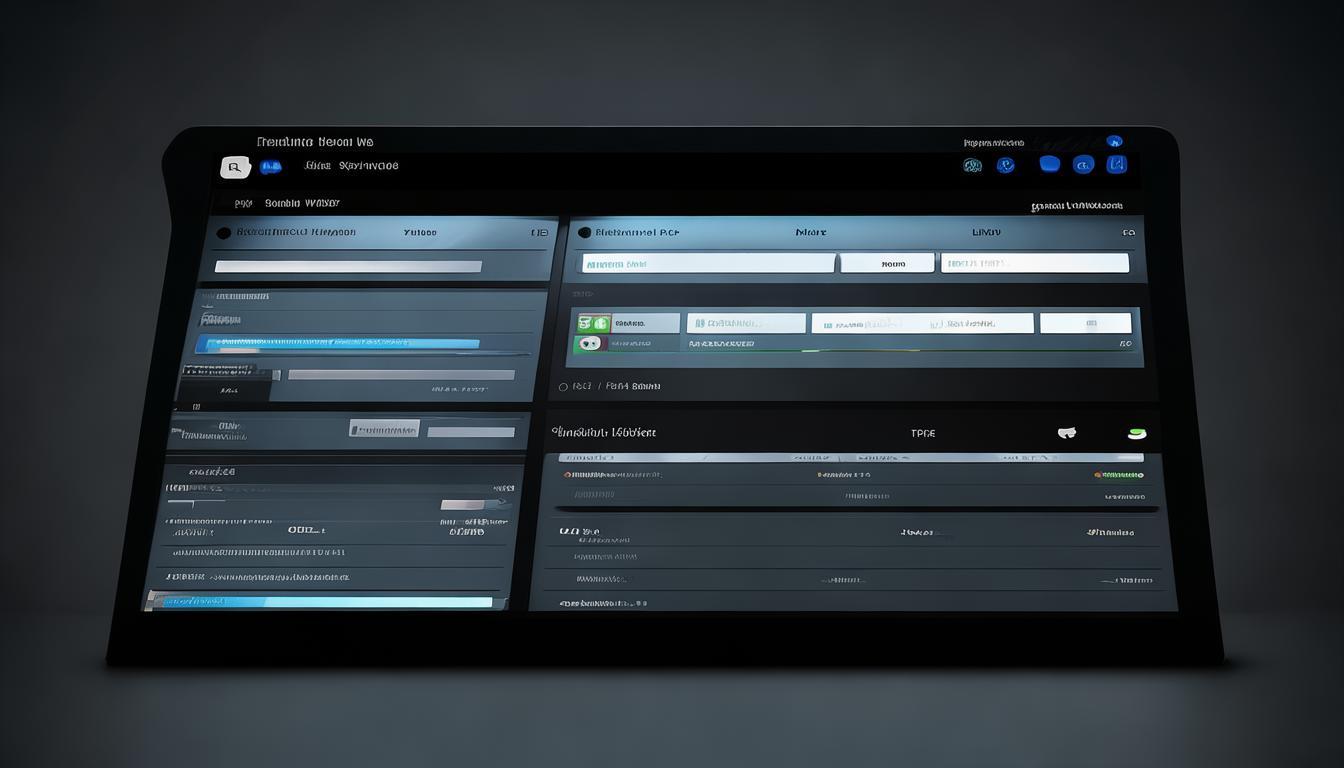Click the blue icon beside the search icon
The image size is (1344, 768).
[270, 167]
